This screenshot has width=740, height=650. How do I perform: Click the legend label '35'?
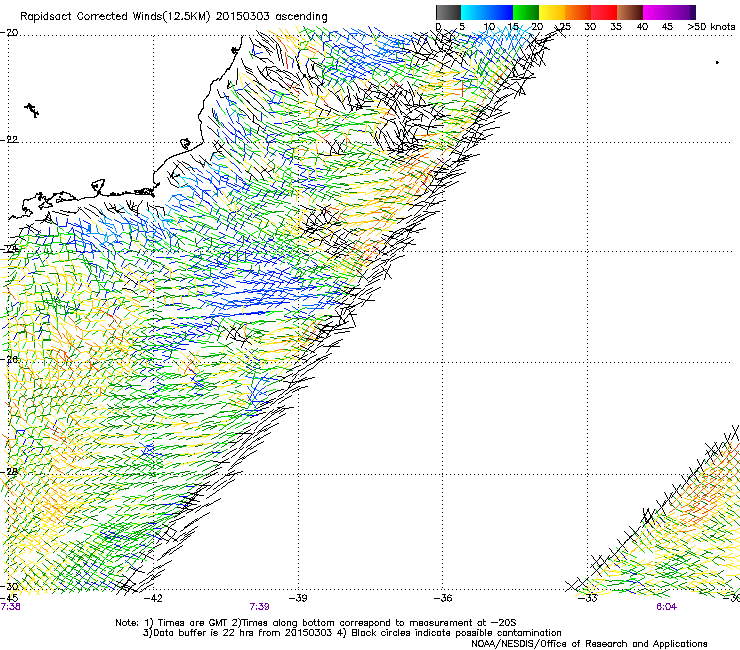tap(616, 27)
